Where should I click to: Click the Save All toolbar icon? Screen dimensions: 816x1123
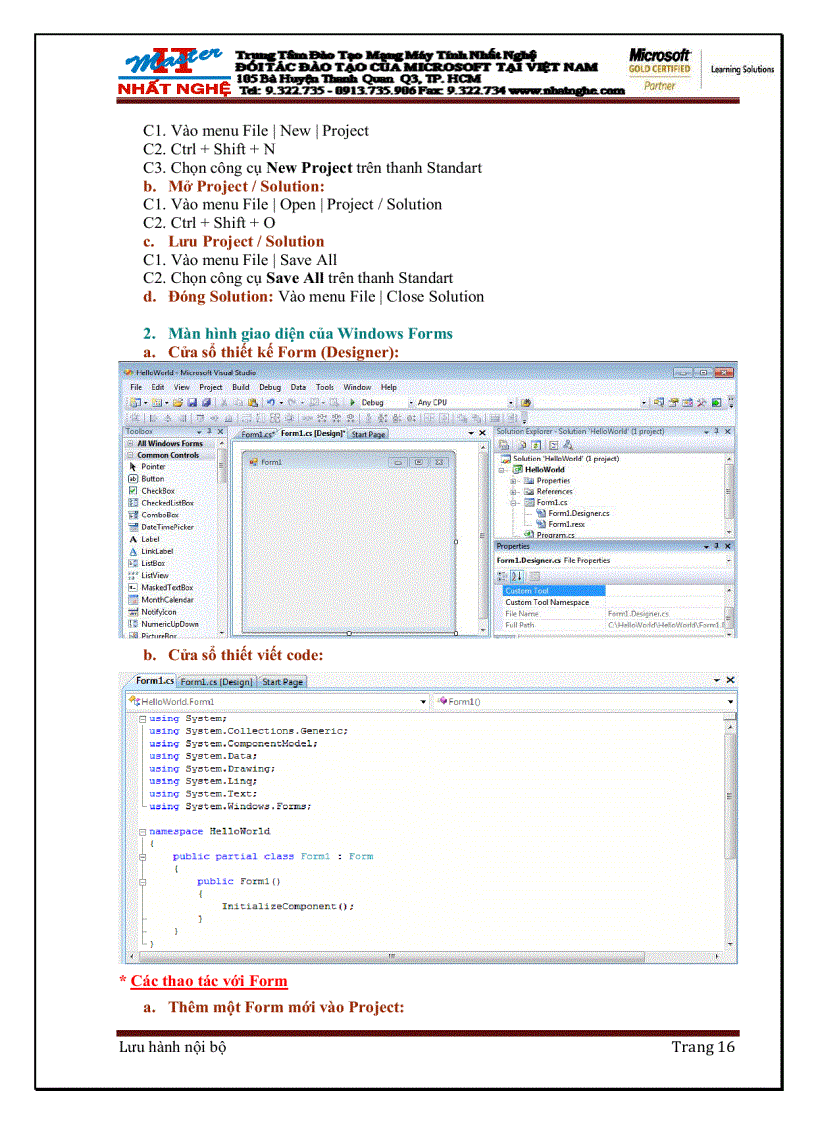(x=207, y=402)
